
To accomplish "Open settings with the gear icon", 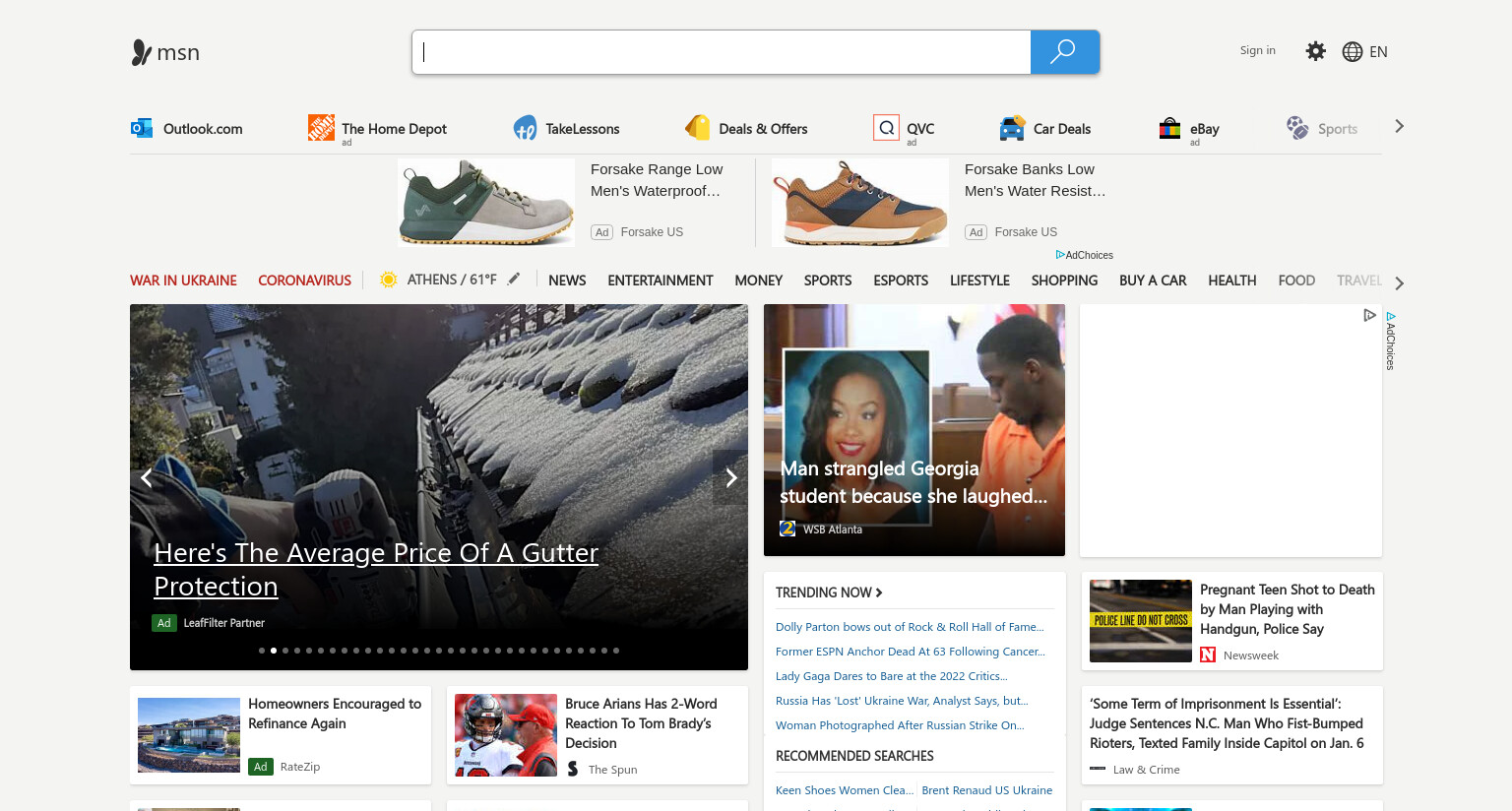I will 1315,51.
